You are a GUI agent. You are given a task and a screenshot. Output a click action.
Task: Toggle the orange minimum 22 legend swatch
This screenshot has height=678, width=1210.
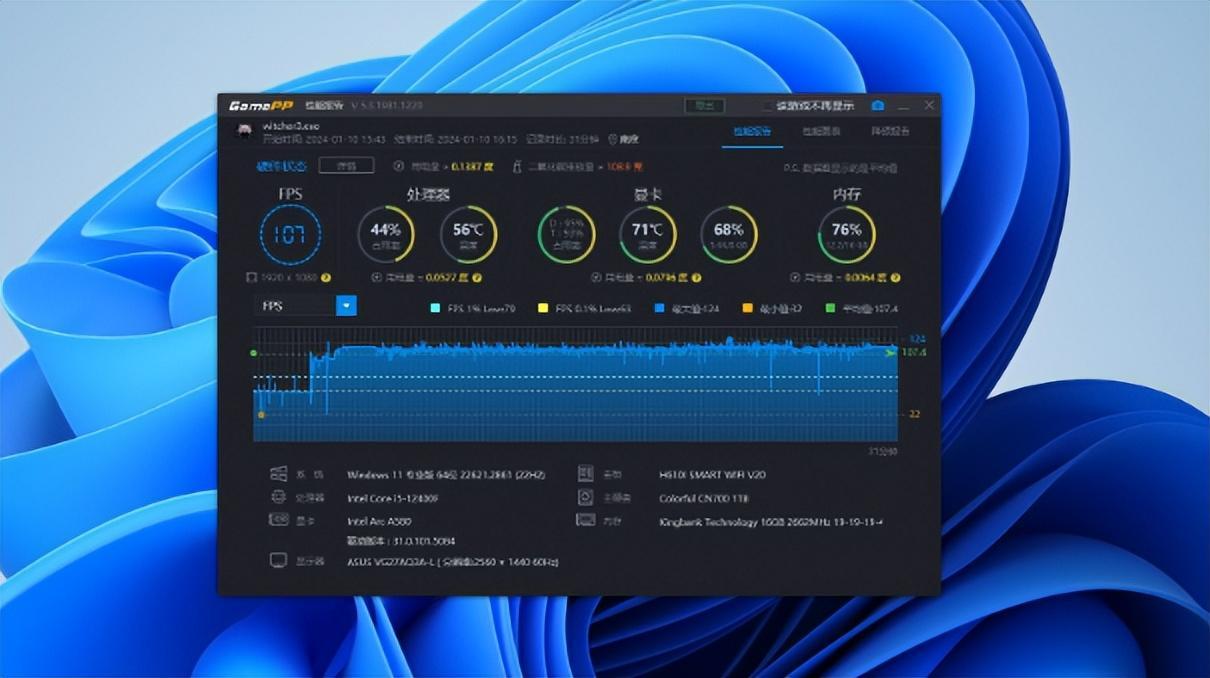[748, 309]
